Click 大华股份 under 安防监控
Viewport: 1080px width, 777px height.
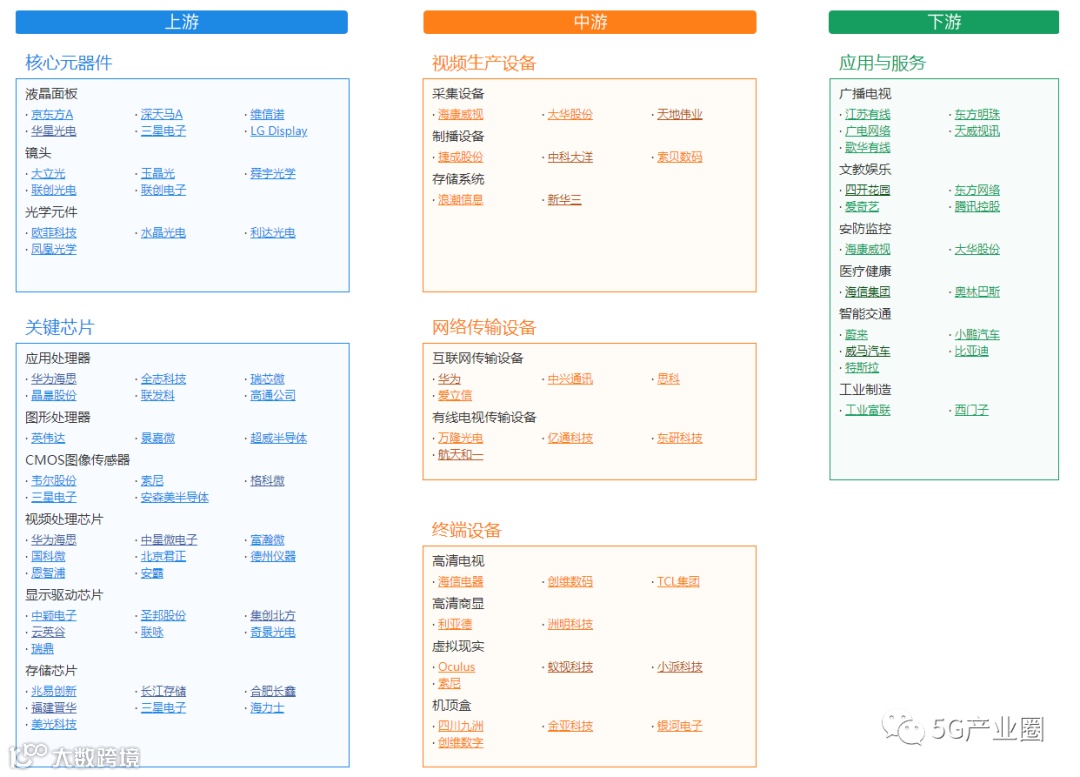977,249
